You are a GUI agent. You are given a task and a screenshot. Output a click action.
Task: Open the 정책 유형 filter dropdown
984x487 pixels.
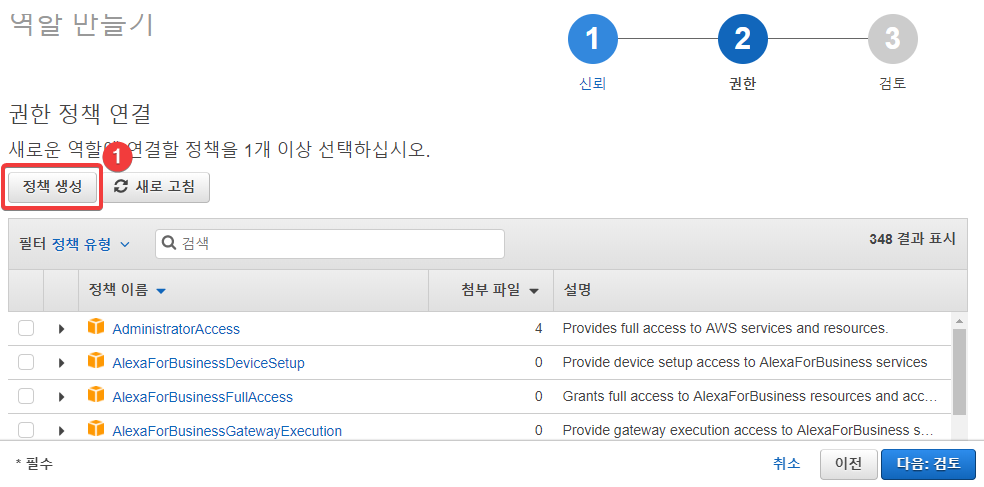click(90, 244)
